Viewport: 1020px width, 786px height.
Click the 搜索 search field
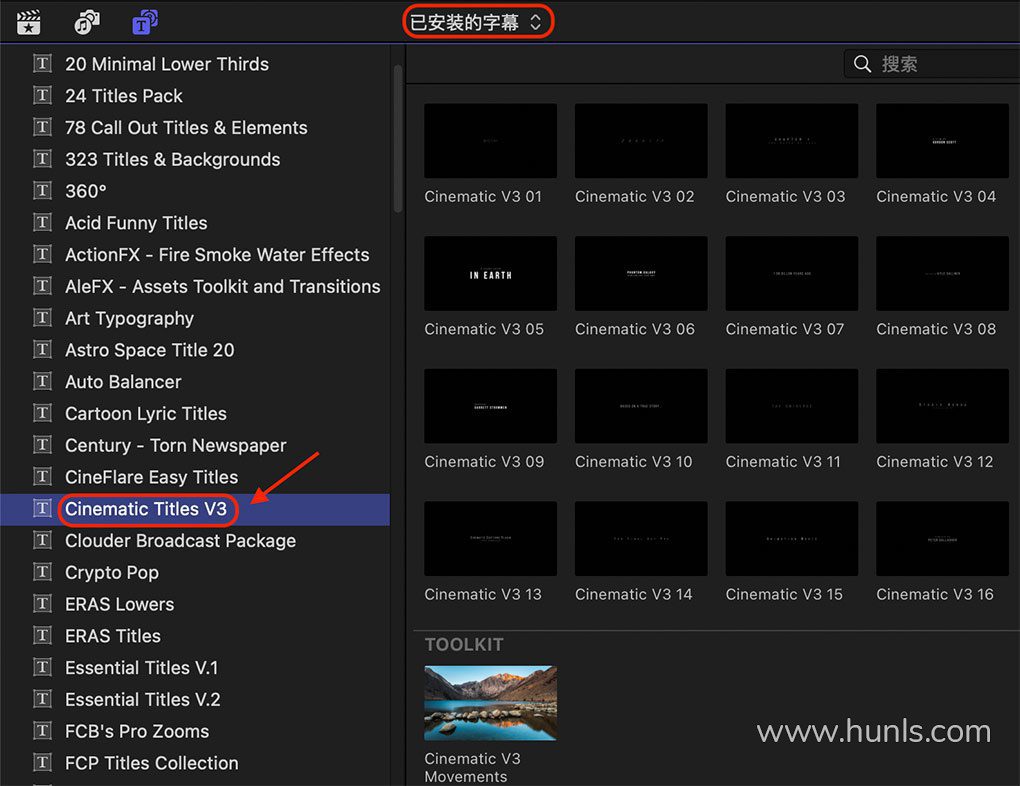[x=932, y=64]
